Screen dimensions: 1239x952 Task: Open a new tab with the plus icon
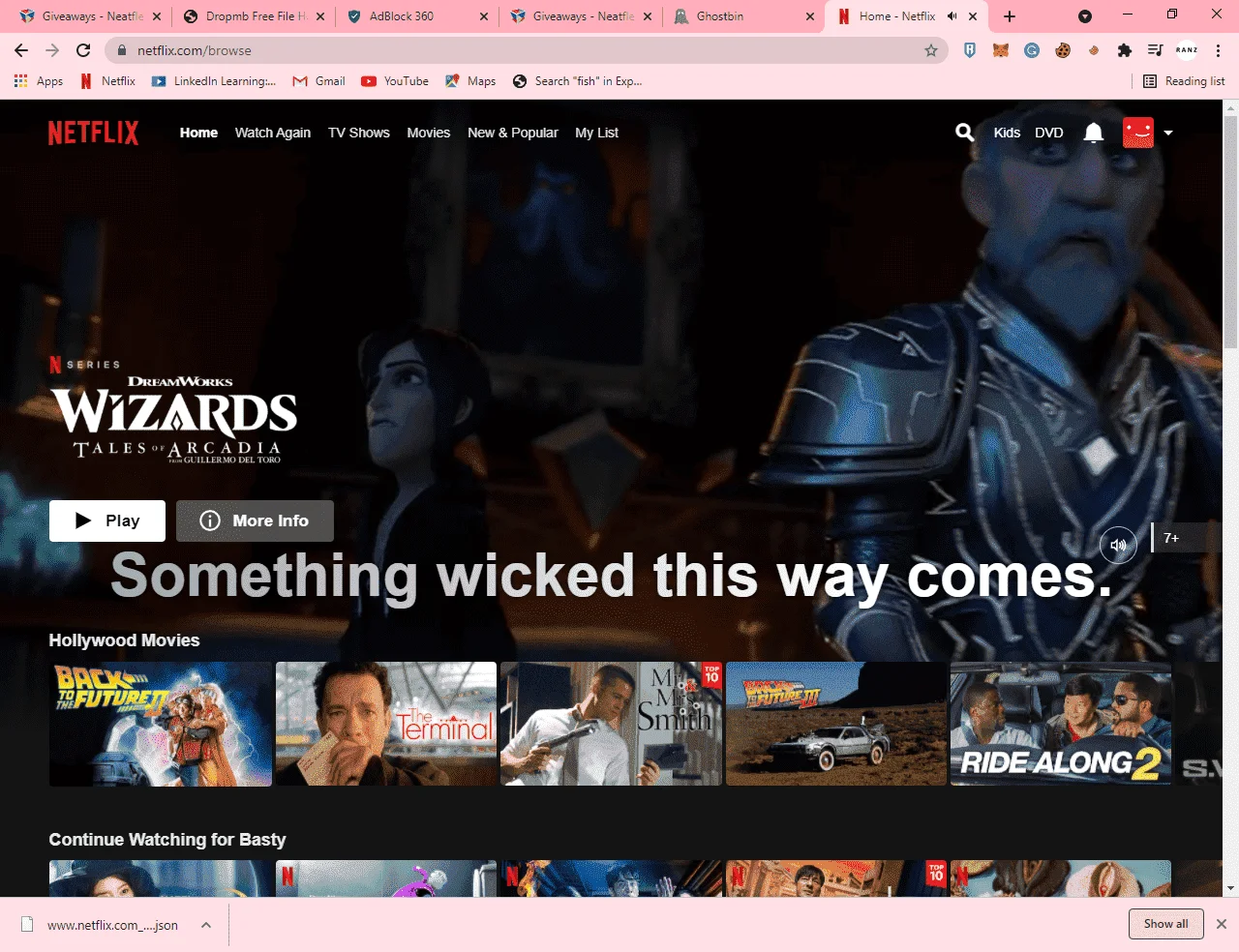(1010, 16)
